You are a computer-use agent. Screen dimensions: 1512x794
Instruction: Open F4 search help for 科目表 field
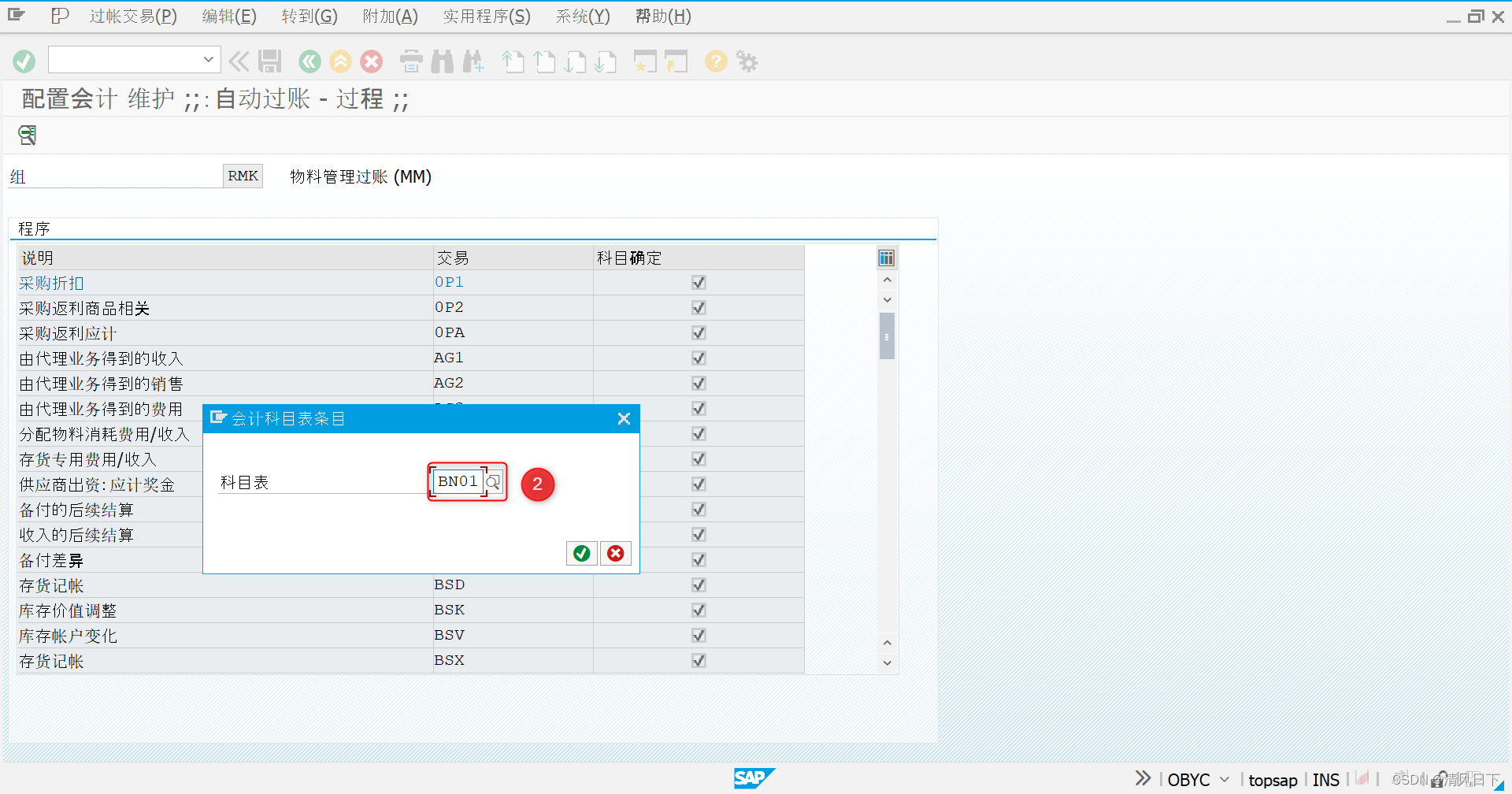click(x=493, y=480)
